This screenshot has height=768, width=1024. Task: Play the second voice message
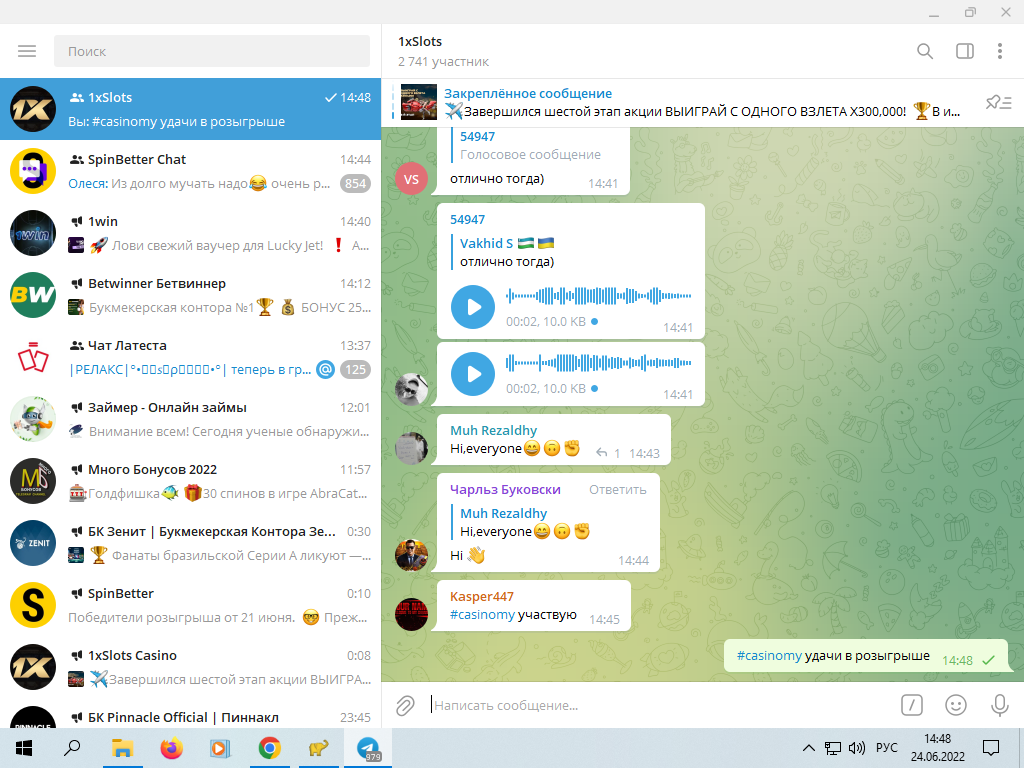click(473, 374)
